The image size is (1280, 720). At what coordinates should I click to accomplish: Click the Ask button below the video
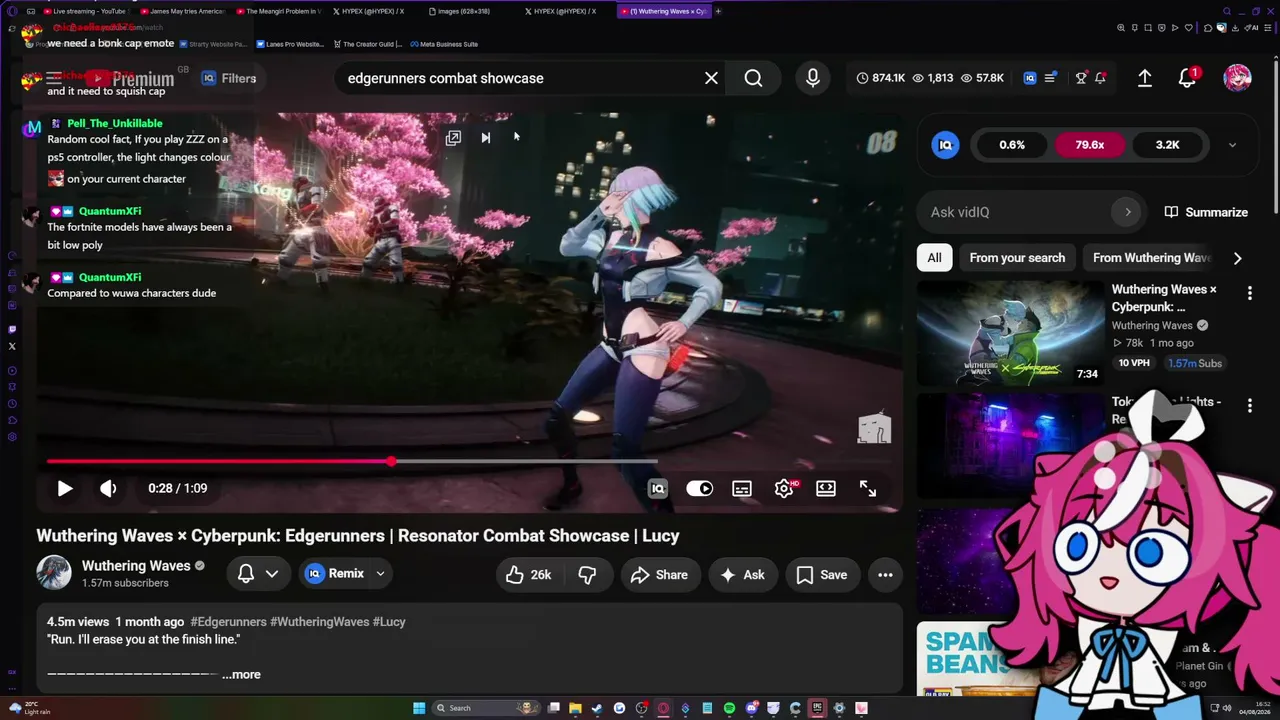click(742, 574)
